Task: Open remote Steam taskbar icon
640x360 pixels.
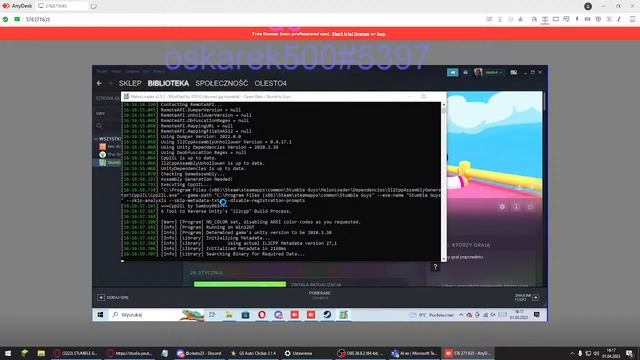Action: click(327, 315)
